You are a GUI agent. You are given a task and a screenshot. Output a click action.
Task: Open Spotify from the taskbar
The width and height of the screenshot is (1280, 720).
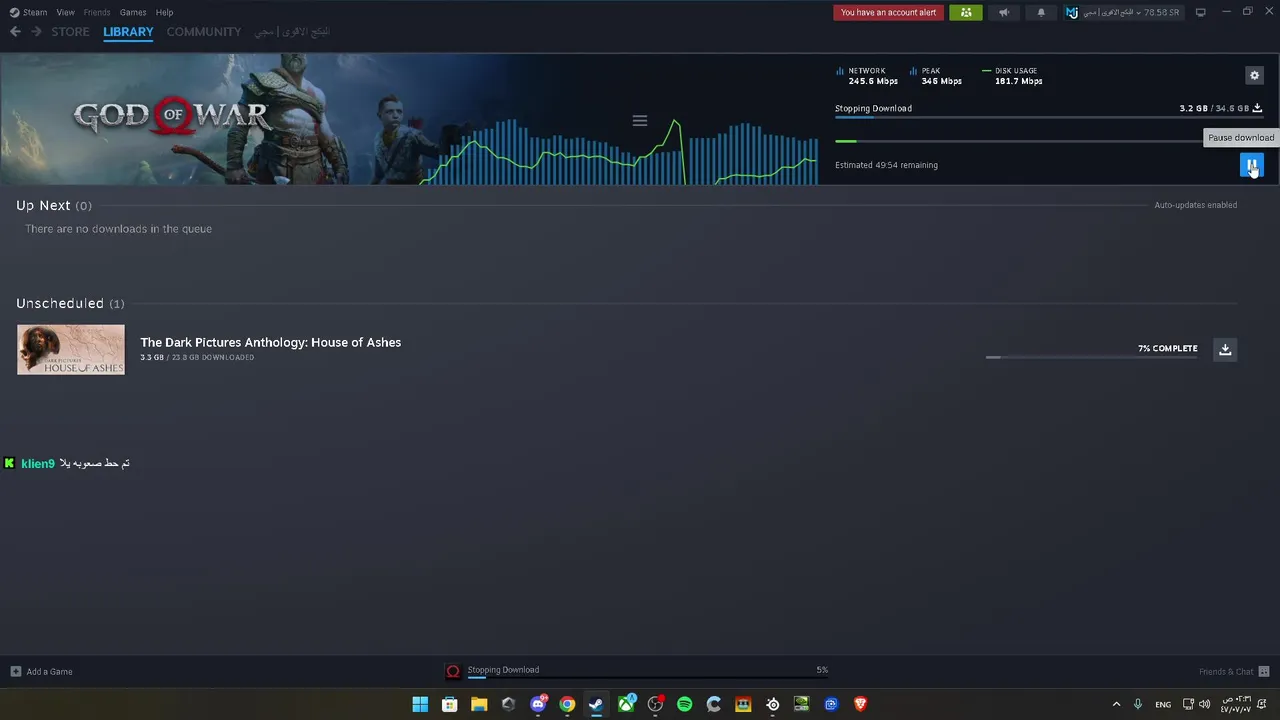click(684, 704)
